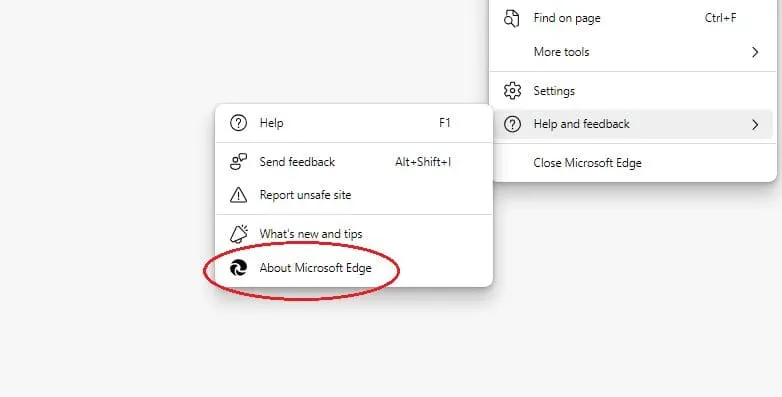Click the feedback people icon beside Send feedback
Screen dimensions: 782x397
click(238, 162)
